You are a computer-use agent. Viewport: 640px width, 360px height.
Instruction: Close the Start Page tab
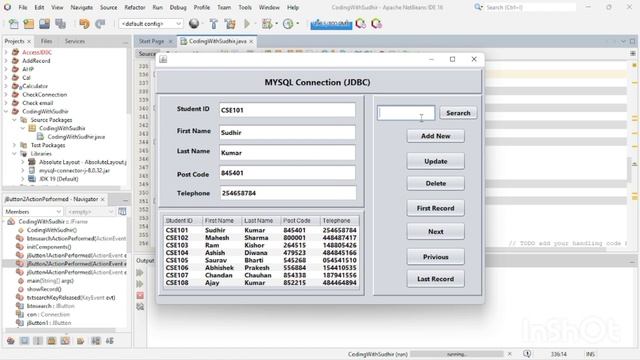[170, 42]
